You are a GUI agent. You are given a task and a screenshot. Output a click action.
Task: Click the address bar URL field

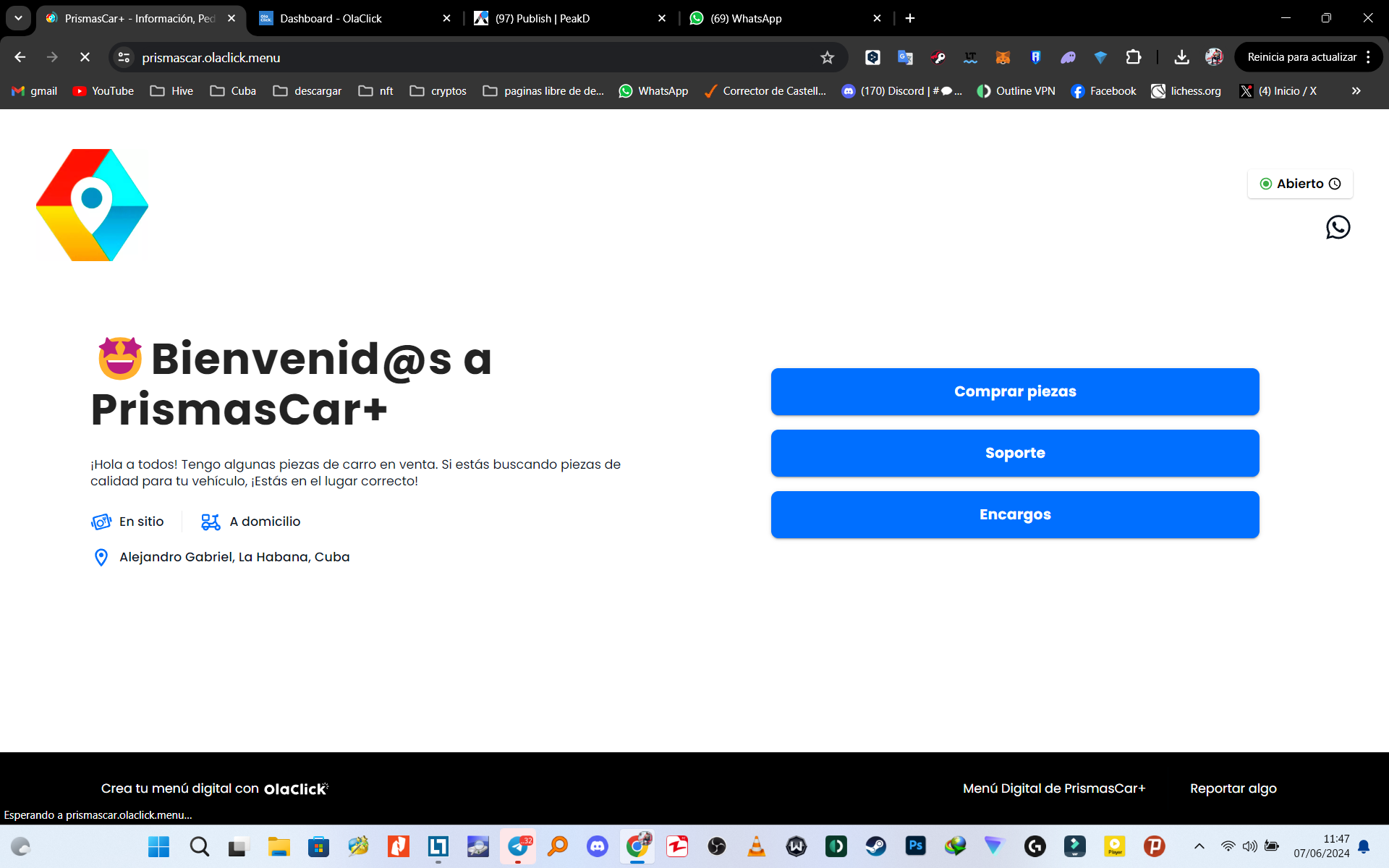point(477,57)
